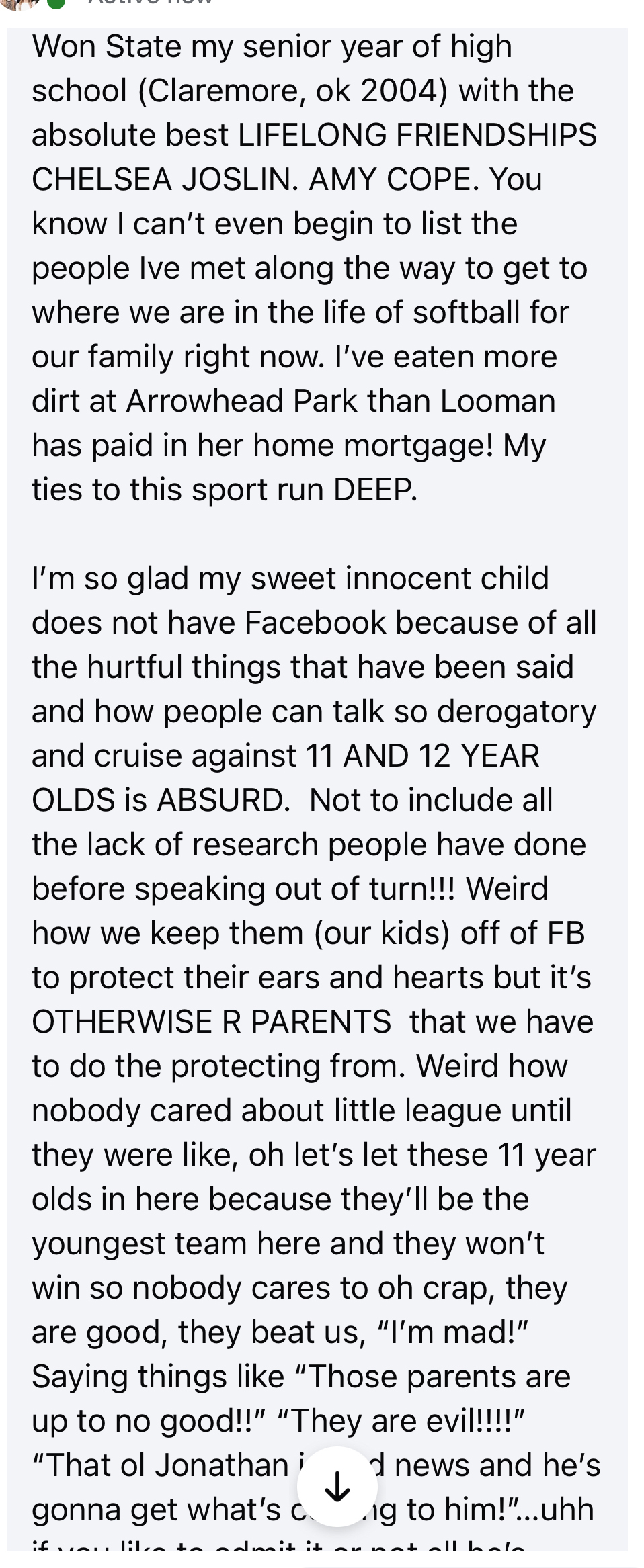Tap the quoted phrase I'm mad!
Viewport: 644px width, 1568px height.
(x=453, y=1332)
